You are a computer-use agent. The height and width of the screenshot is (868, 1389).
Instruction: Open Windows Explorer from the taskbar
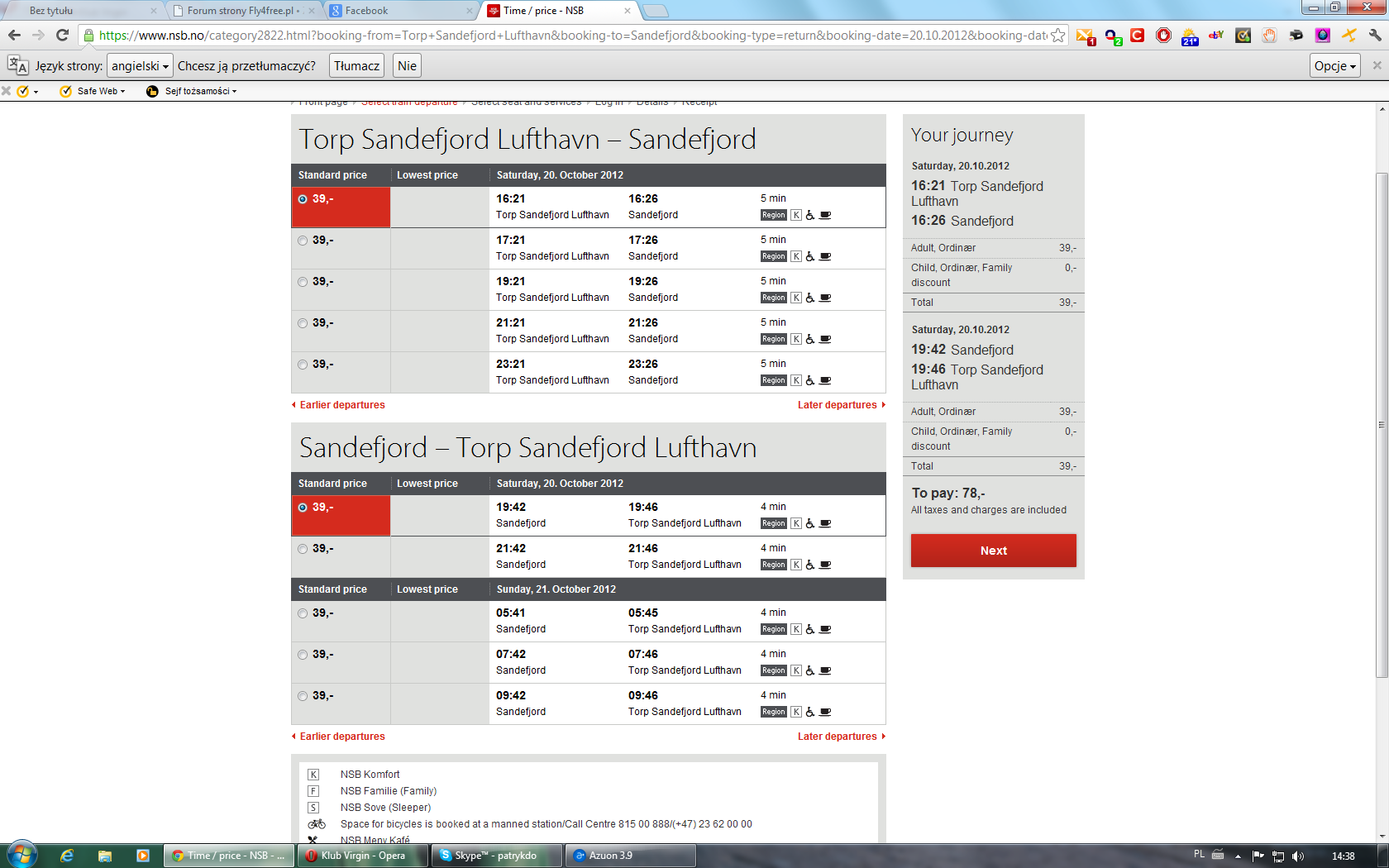click(x=105, y=856)
